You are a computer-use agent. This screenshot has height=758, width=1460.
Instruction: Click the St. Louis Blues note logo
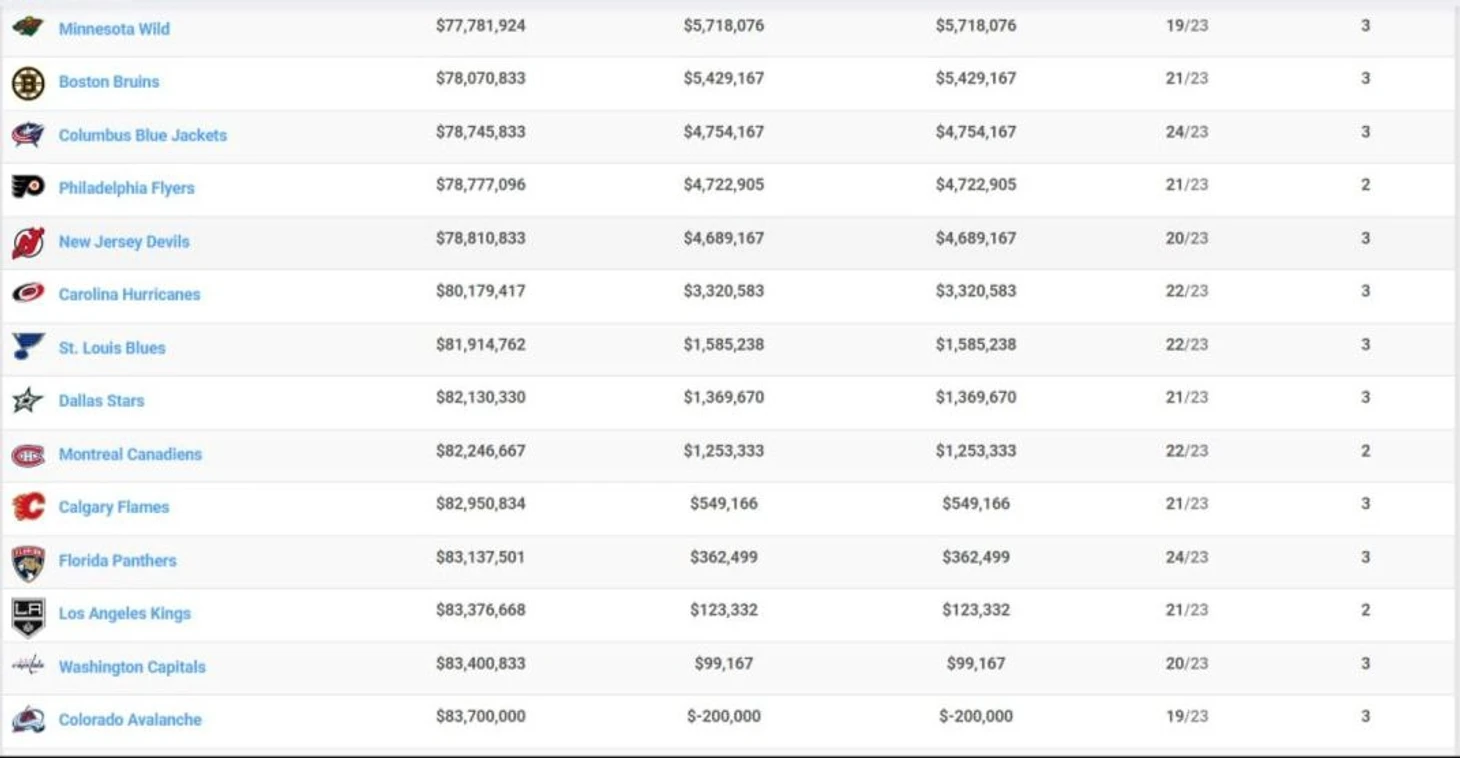pyautogui.click(x=28, y=347)
